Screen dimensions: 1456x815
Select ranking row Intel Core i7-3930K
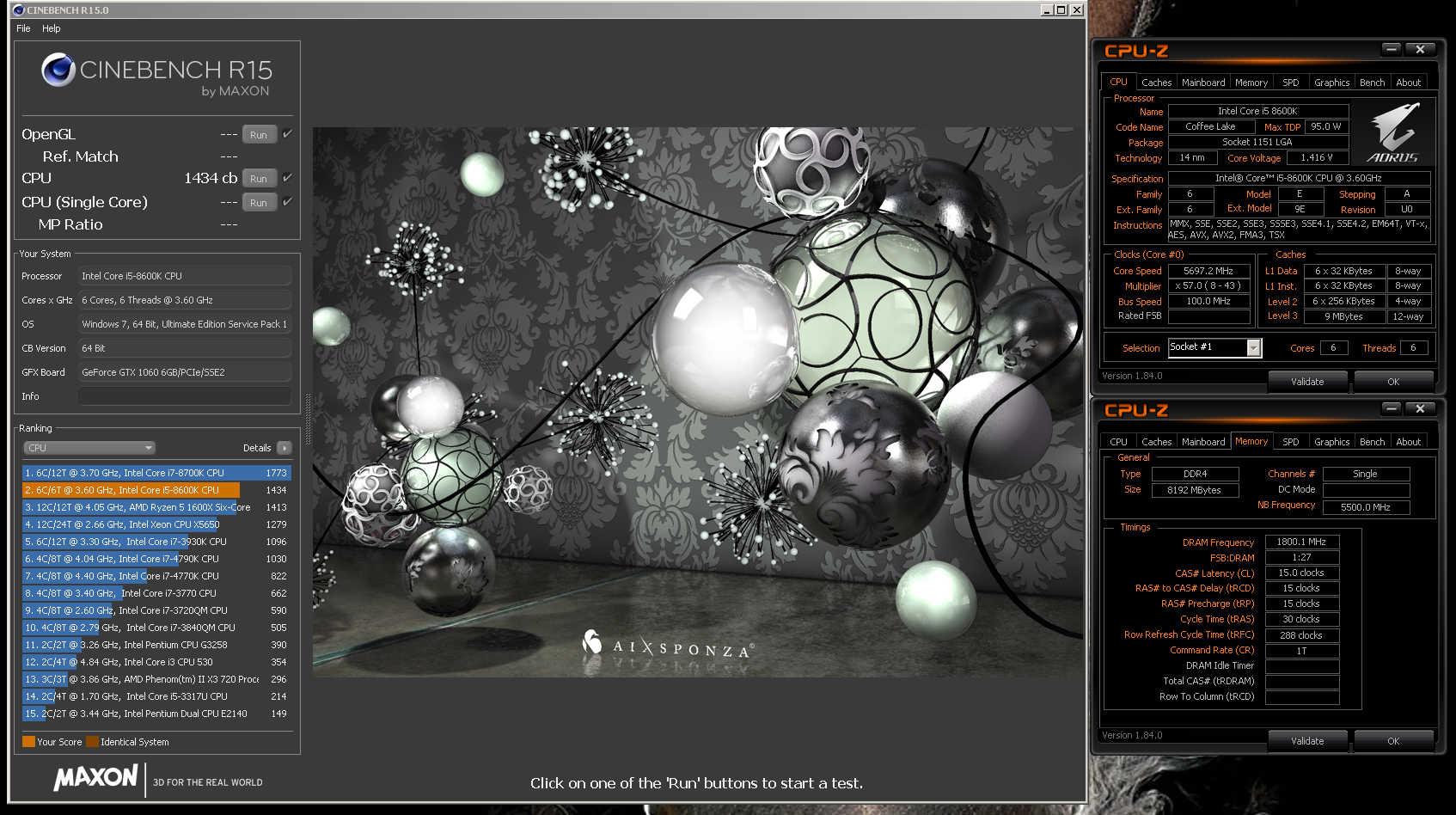(156, 542)
